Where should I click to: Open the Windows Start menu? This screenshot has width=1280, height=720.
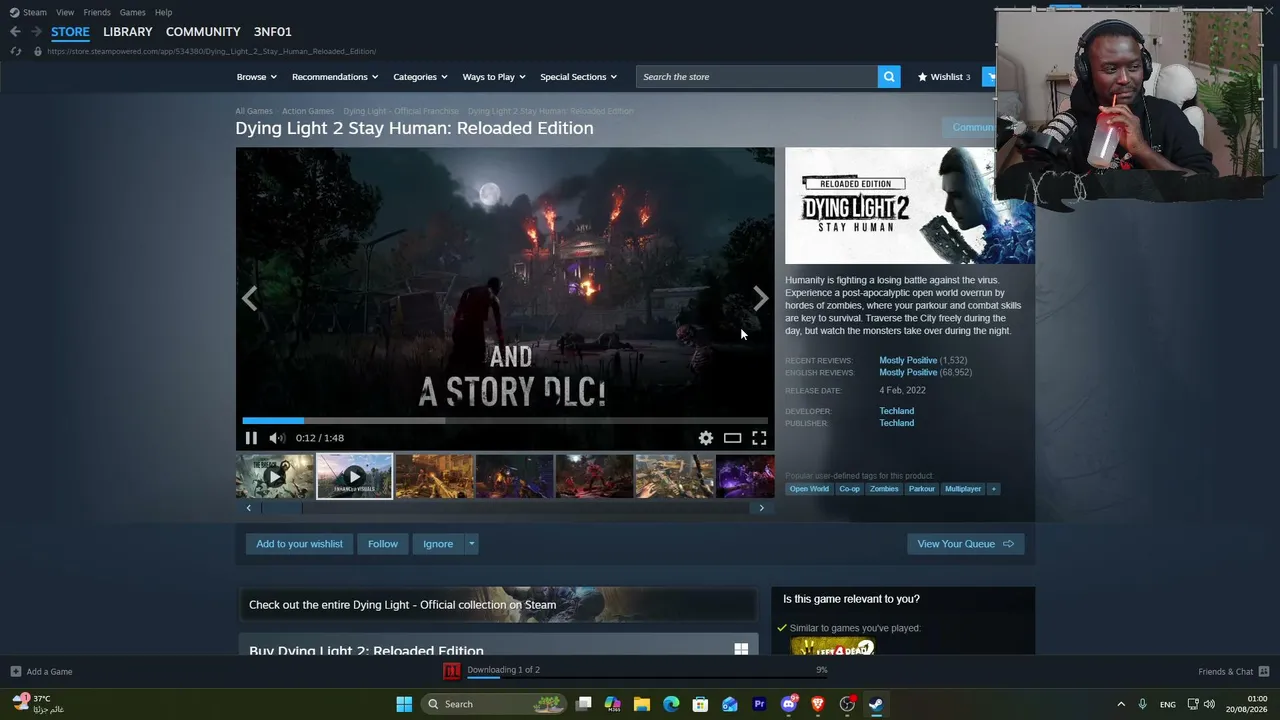404,704
